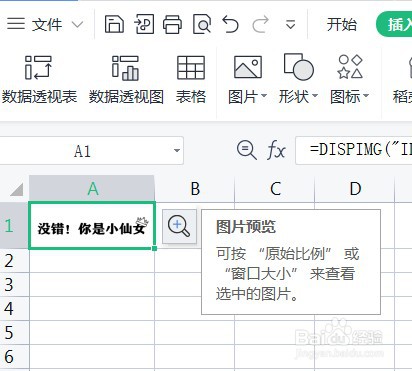
Task: Click the Print icon
Action: click(172, 24)
